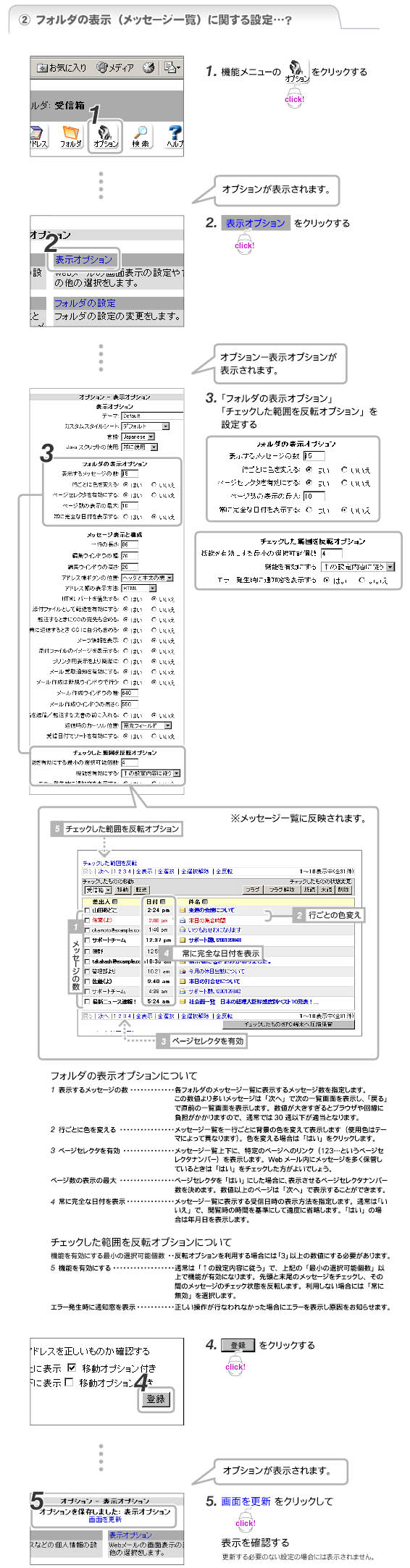Viewport: 410px width, 1568px height.
Task: Click envelope icon for 本日の集合時間 message
Action: tap(183, 920)
